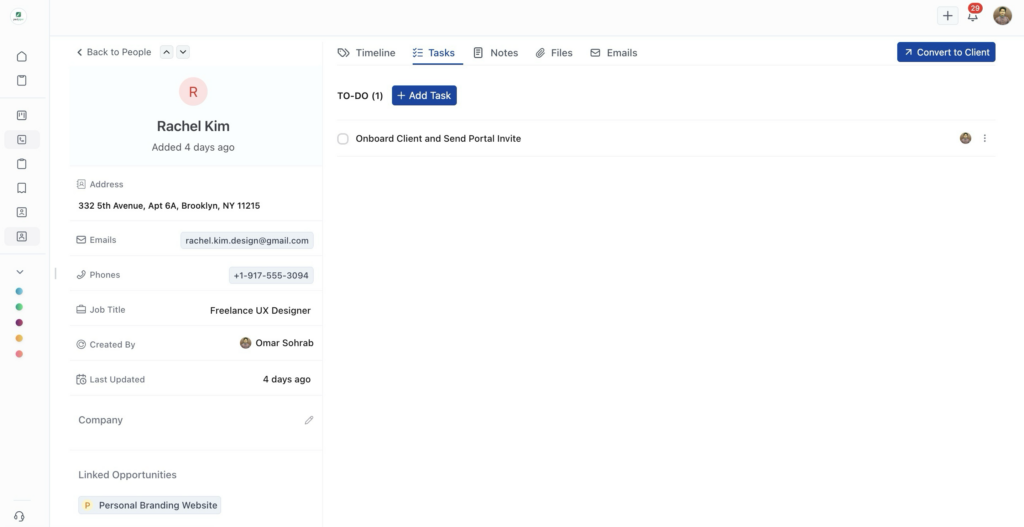Open the bookmark icon in sidebar
This screenshot has height=527, width=1024.
(22, 188)
